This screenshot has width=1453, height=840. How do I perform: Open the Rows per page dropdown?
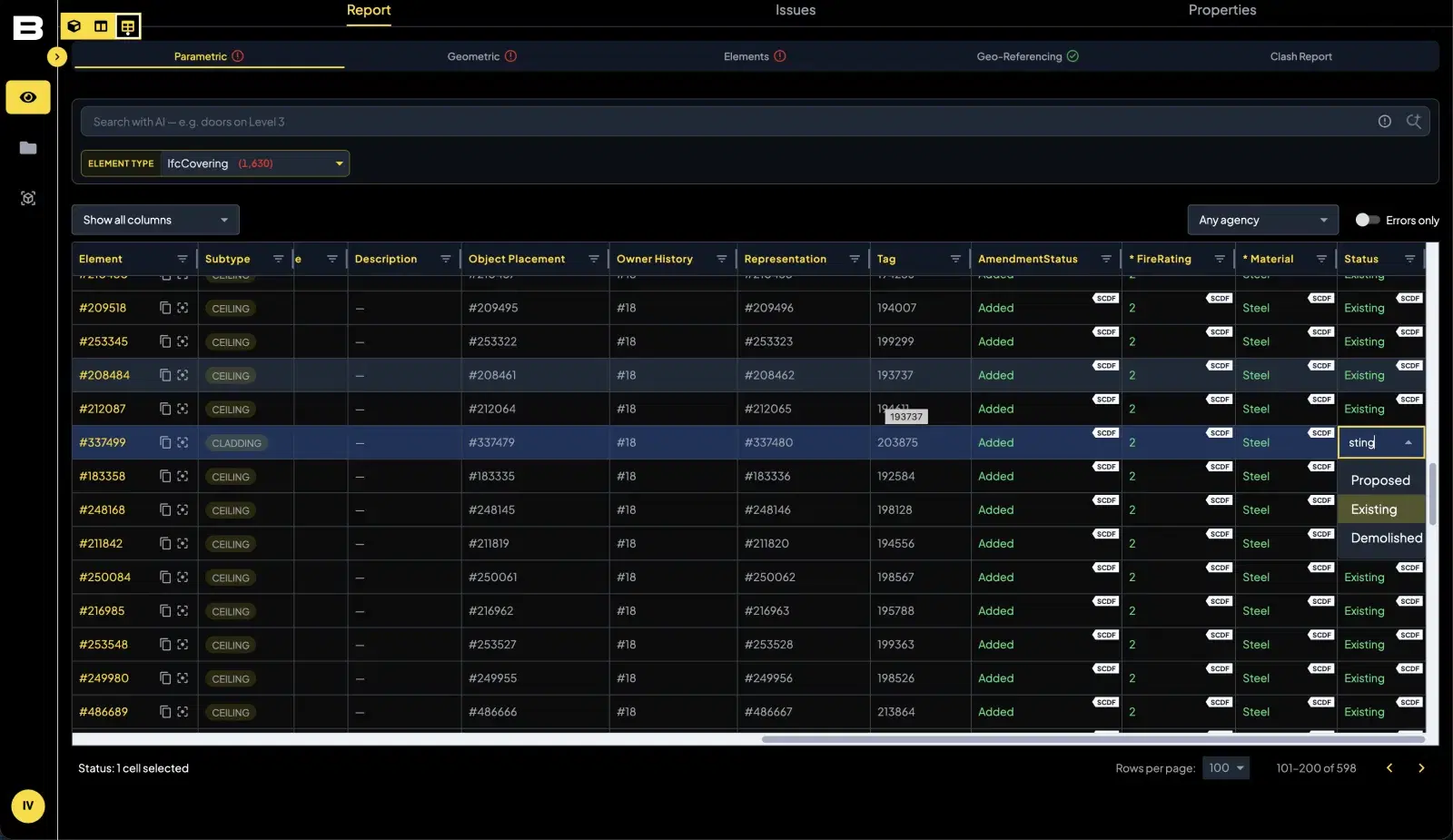[x=1226, y=768]
